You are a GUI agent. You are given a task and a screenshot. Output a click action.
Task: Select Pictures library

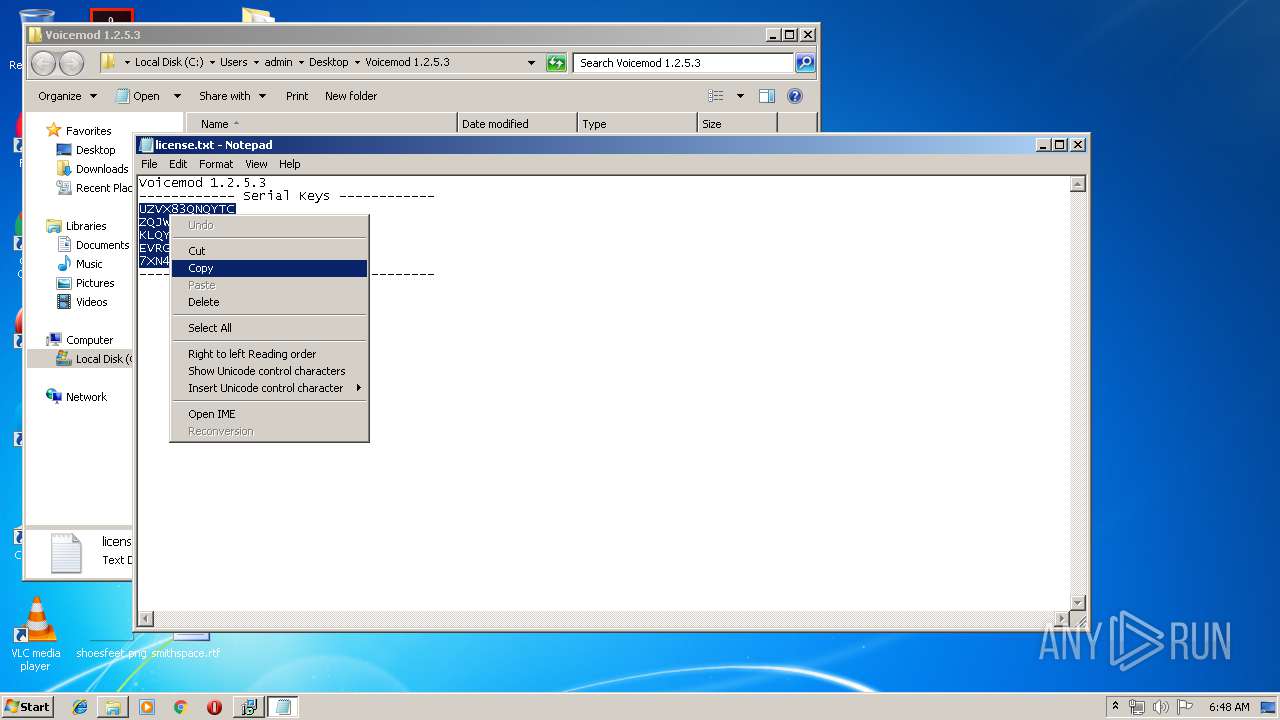[x=95, y=283]
